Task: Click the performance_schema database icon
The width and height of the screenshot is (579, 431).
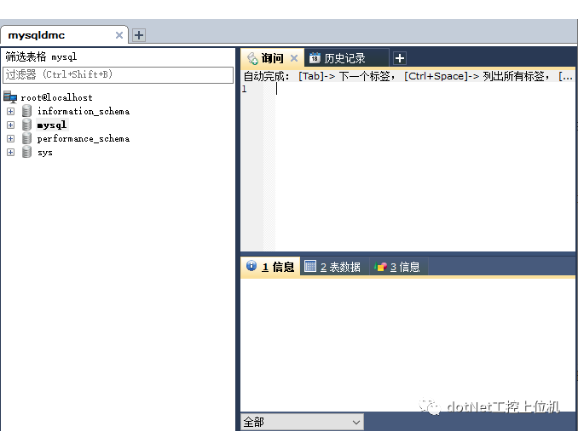Action: pyautogui.click(x=27, y=138)
